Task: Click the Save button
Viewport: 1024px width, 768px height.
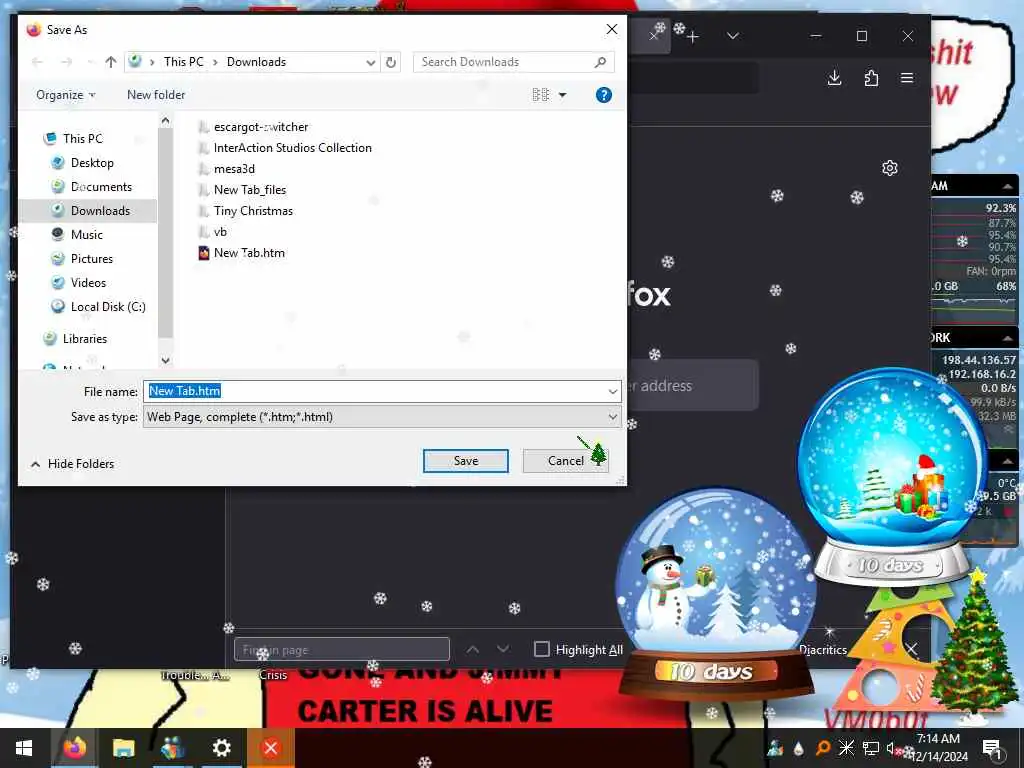Action: pyautogui.click(x=466, y=461)
